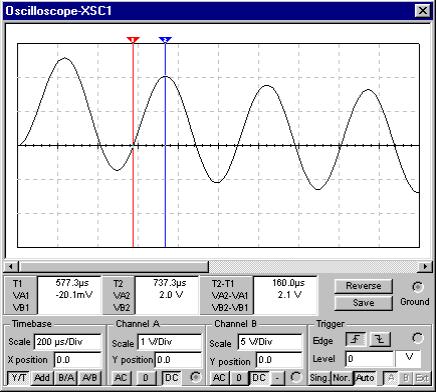Set Channel A coupling to 0
The image size is (436, 392).
tap(146, 378)
